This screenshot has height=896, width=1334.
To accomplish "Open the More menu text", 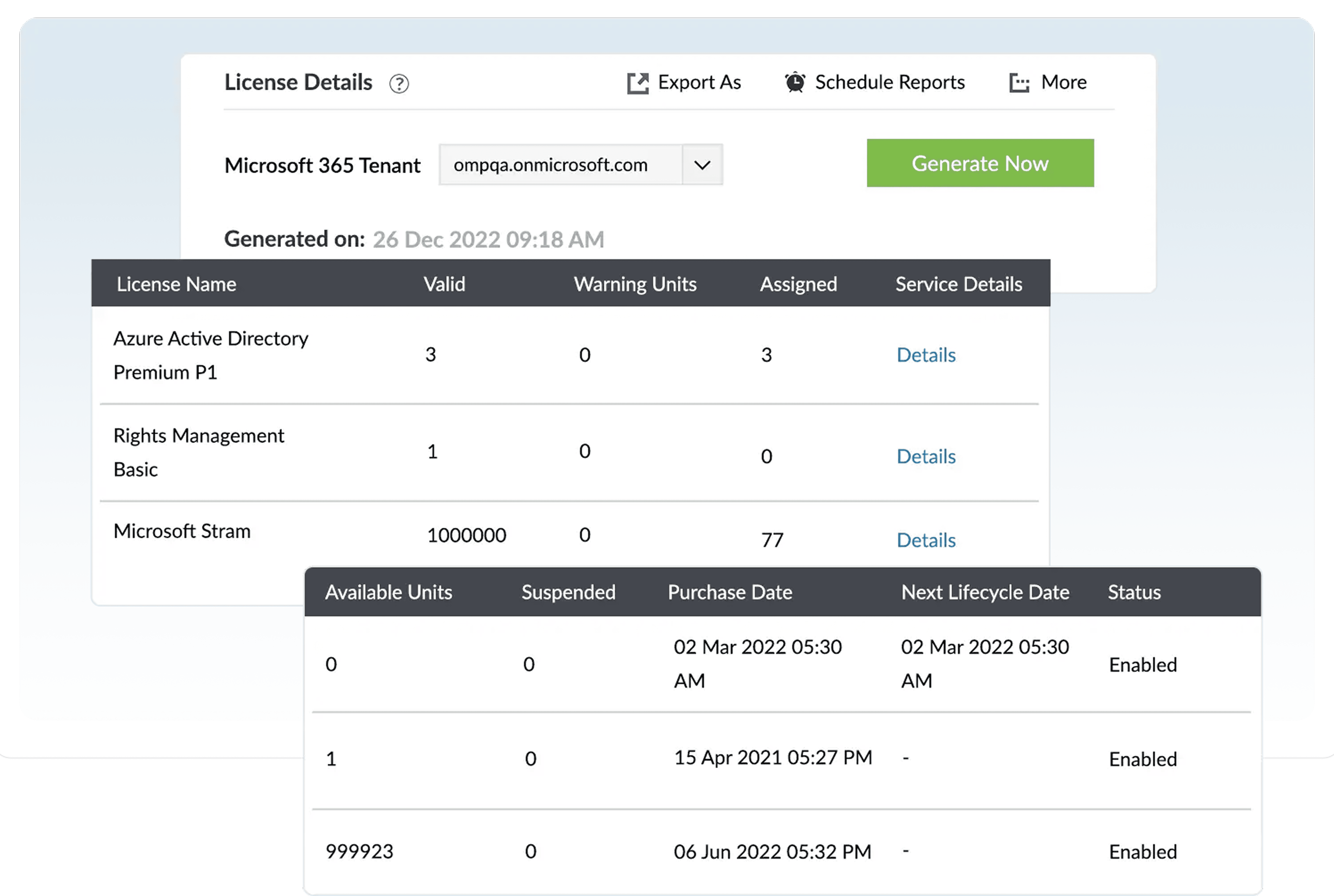I will [1063, 82].
